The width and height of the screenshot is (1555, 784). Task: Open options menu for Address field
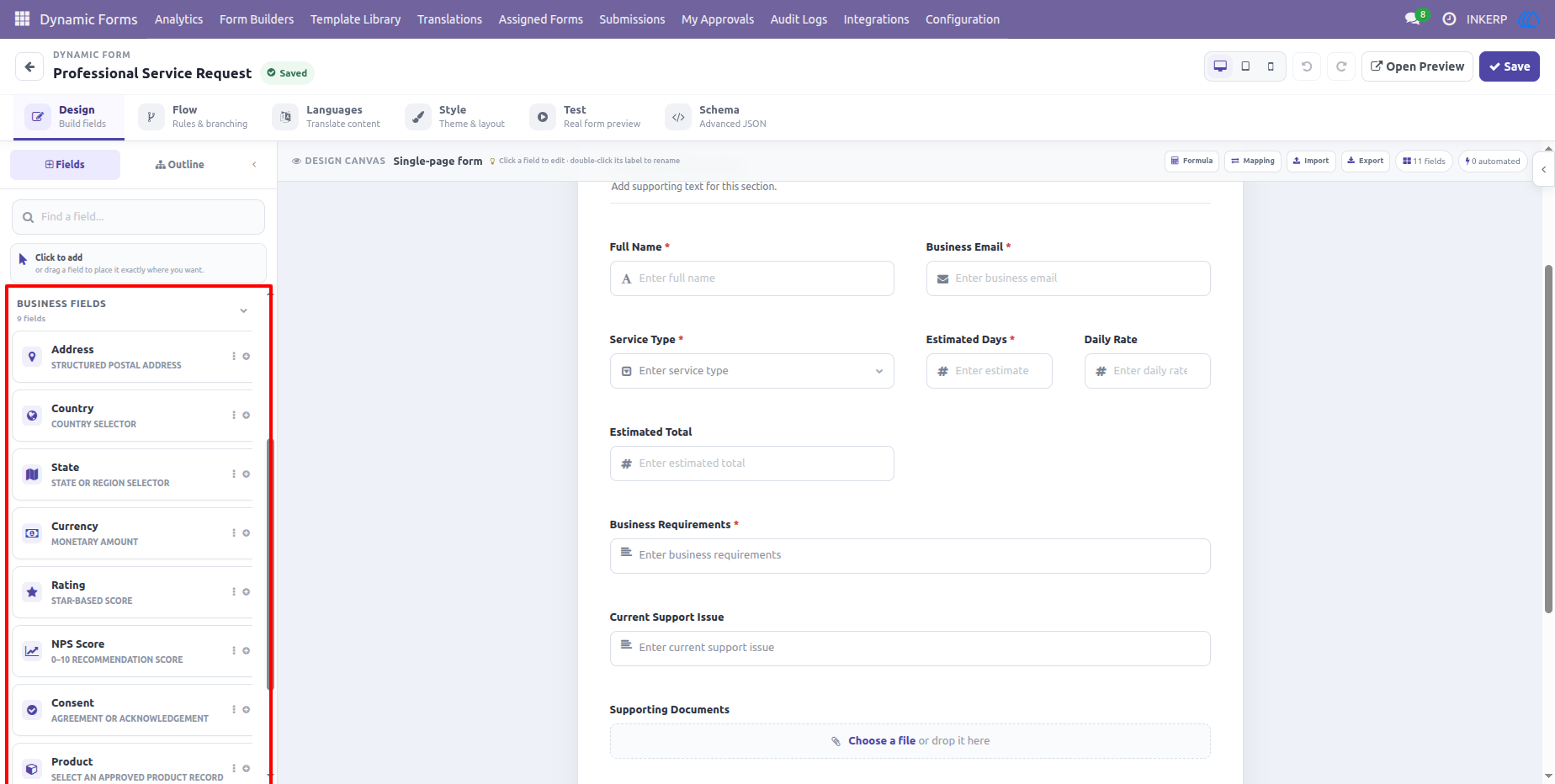click(234, 357)
